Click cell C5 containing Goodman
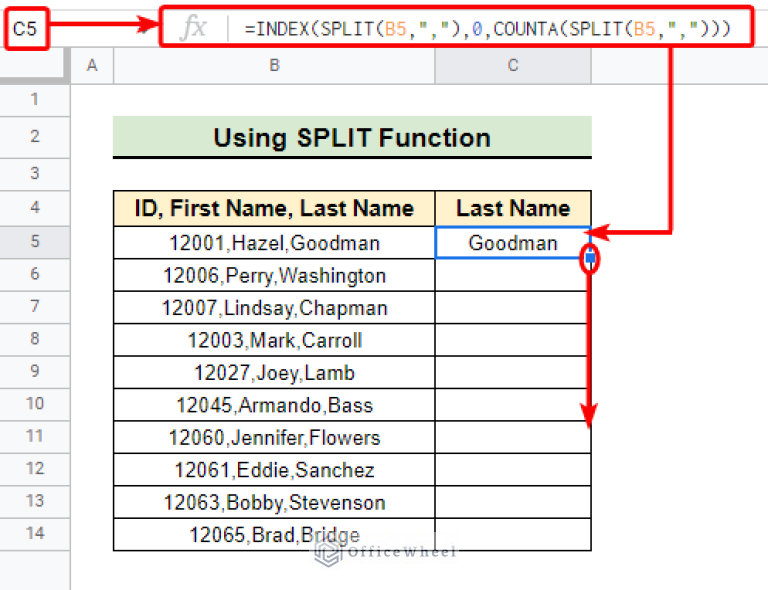The height and width of the screenshot is (590, 768). [512, 242]
